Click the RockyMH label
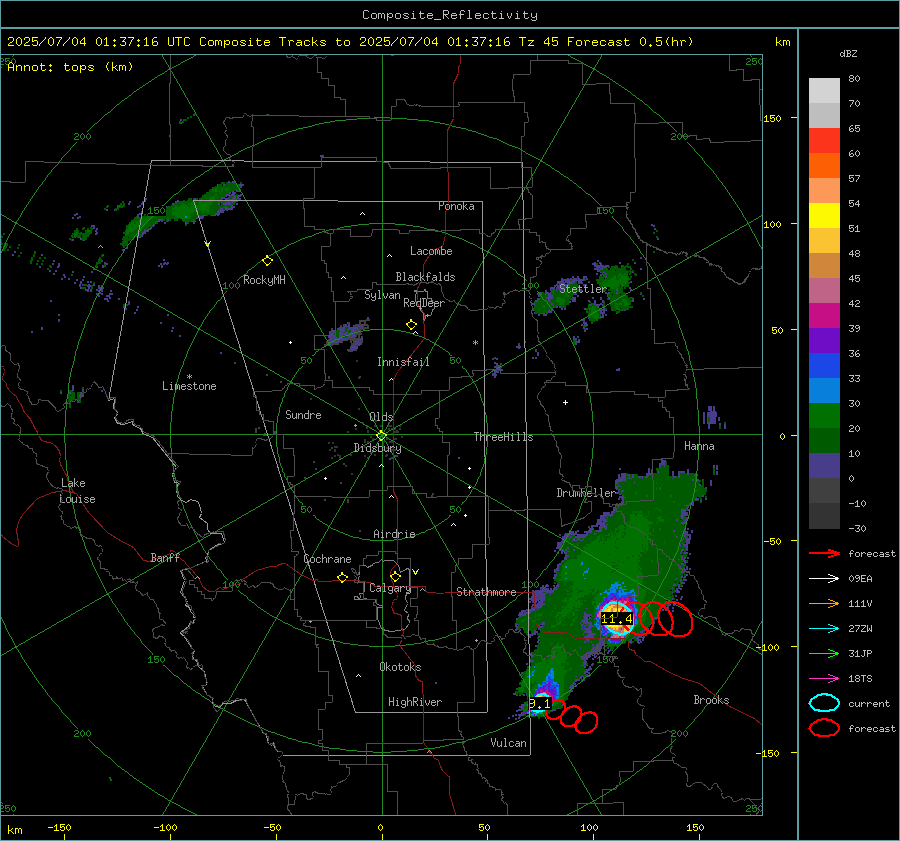The width and height of the screenshot is (900, 841). coord(264,280)
